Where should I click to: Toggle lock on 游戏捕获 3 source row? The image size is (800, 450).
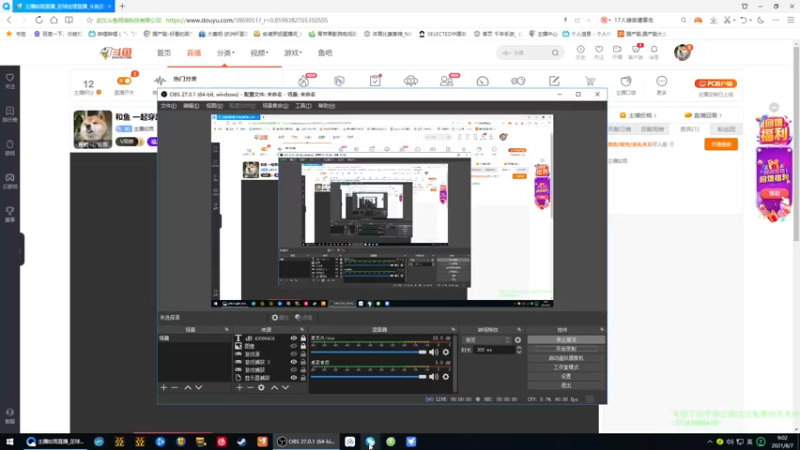click(x=303, y=362)
